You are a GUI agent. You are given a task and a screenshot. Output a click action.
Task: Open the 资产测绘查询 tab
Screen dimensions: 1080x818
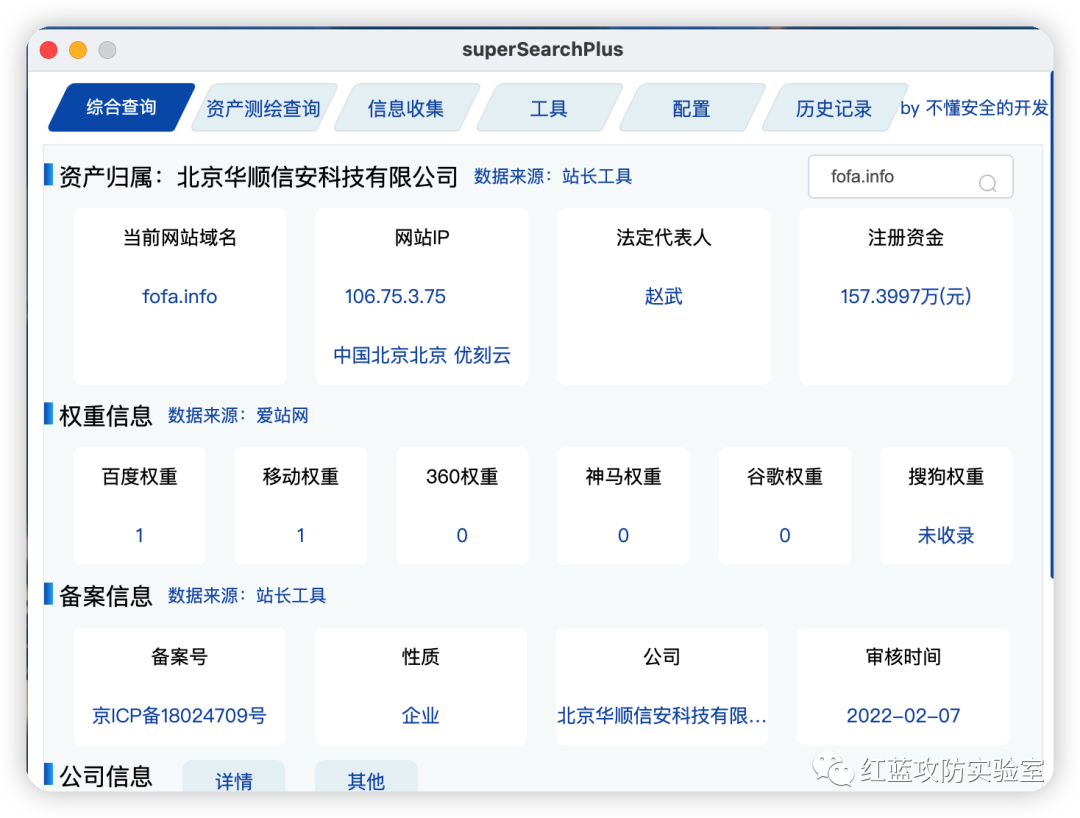[263, 109]
